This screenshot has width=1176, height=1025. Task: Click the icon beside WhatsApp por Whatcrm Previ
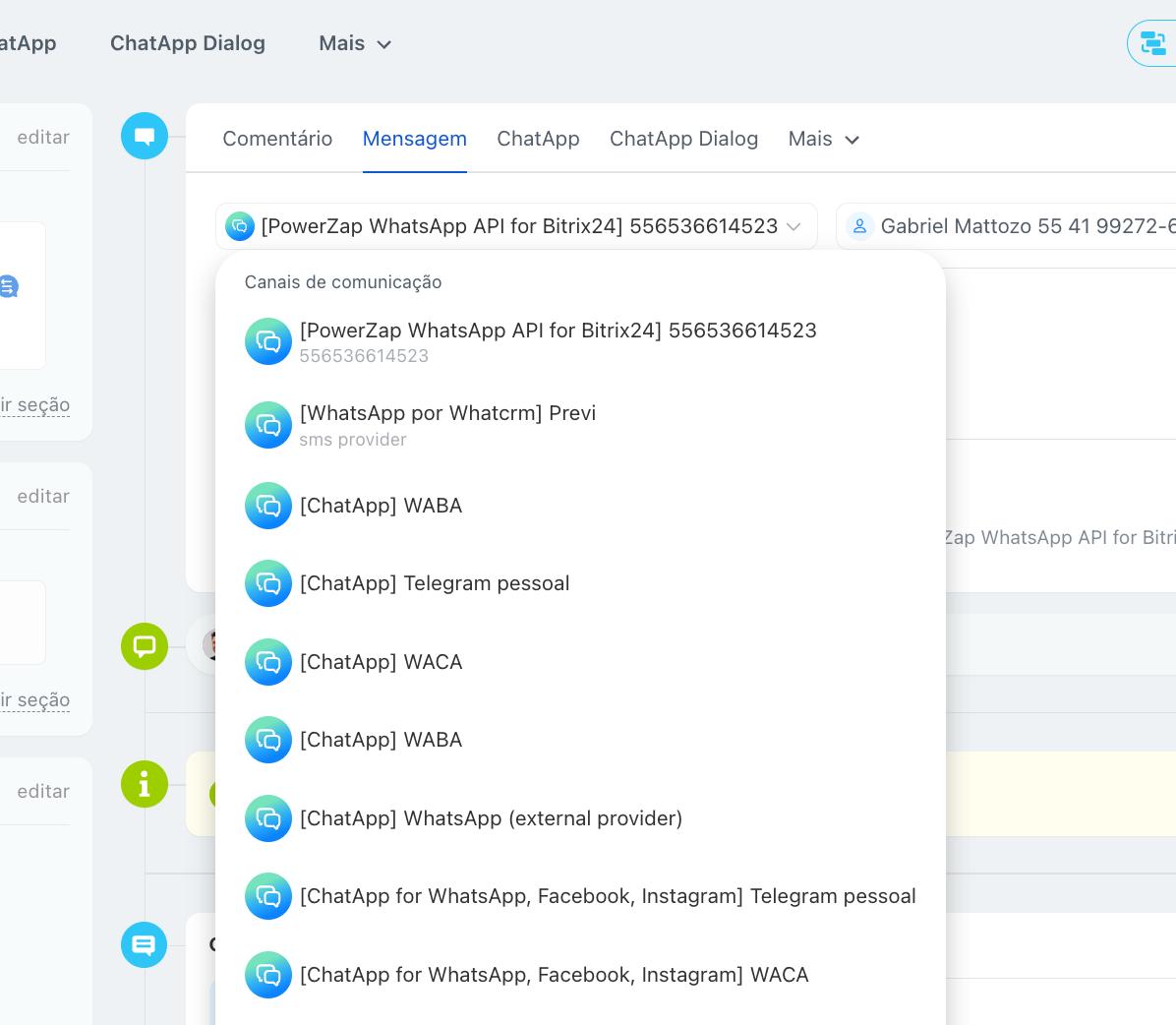268,425
